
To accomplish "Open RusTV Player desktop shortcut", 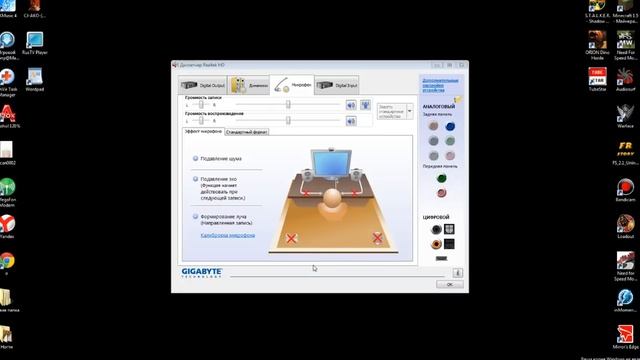I will [35, 43].
